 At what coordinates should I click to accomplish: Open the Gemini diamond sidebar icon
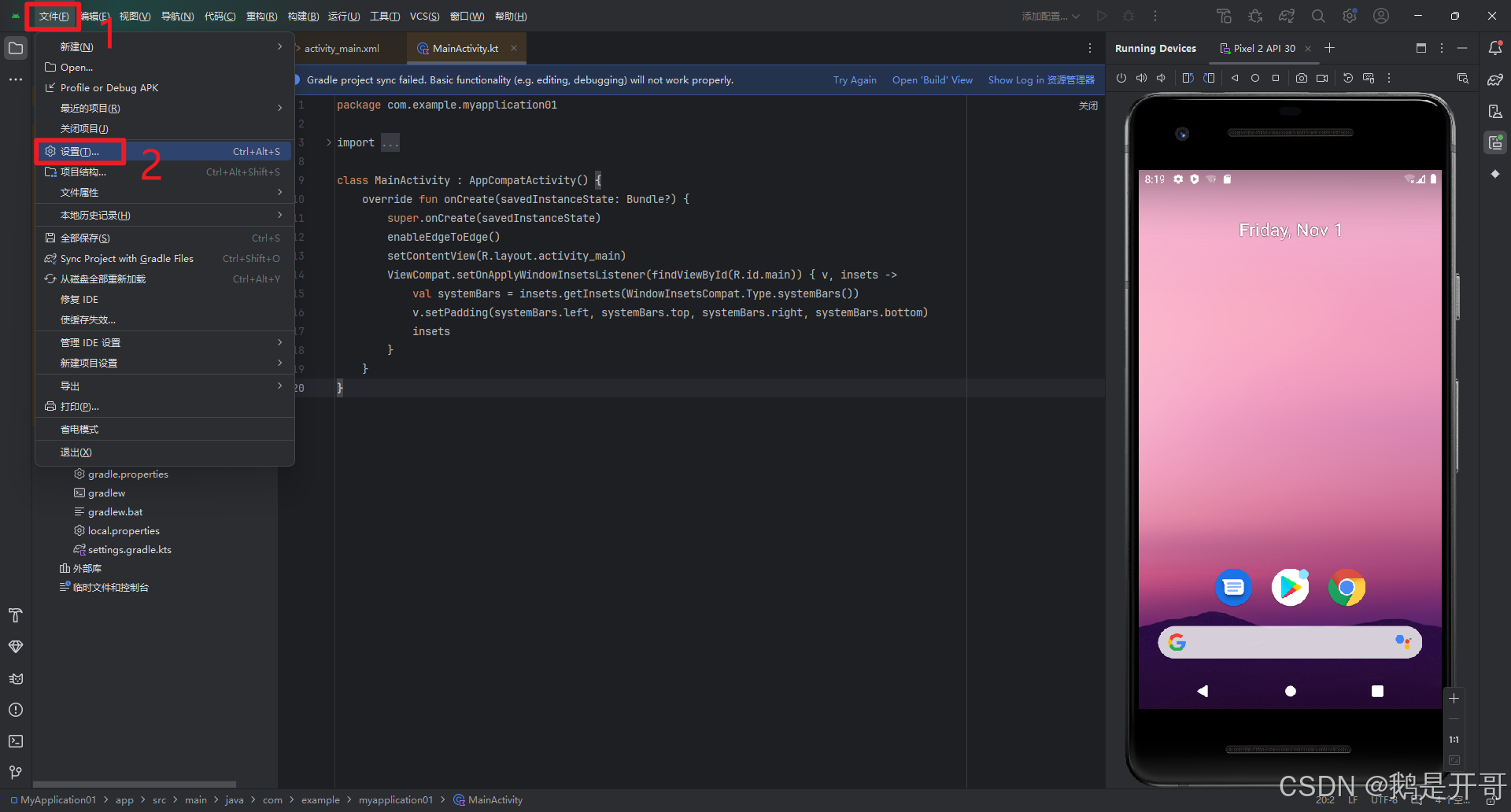point(1495,174)
